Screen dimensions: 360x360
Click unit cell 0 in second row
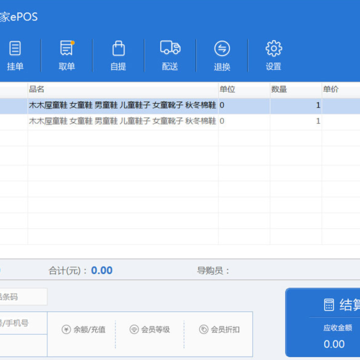coord(244,121)
